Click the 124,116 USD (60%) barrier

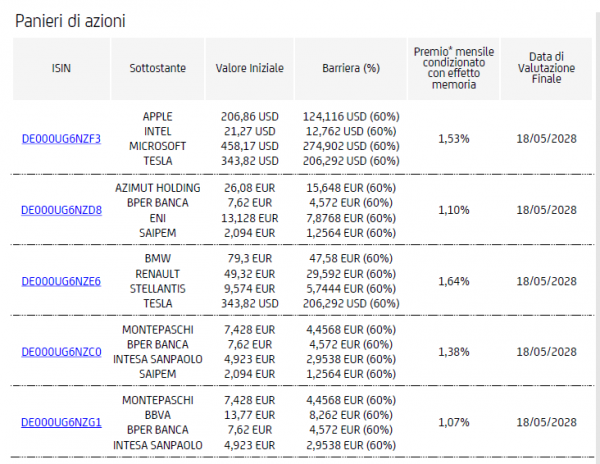coord(351,117)
